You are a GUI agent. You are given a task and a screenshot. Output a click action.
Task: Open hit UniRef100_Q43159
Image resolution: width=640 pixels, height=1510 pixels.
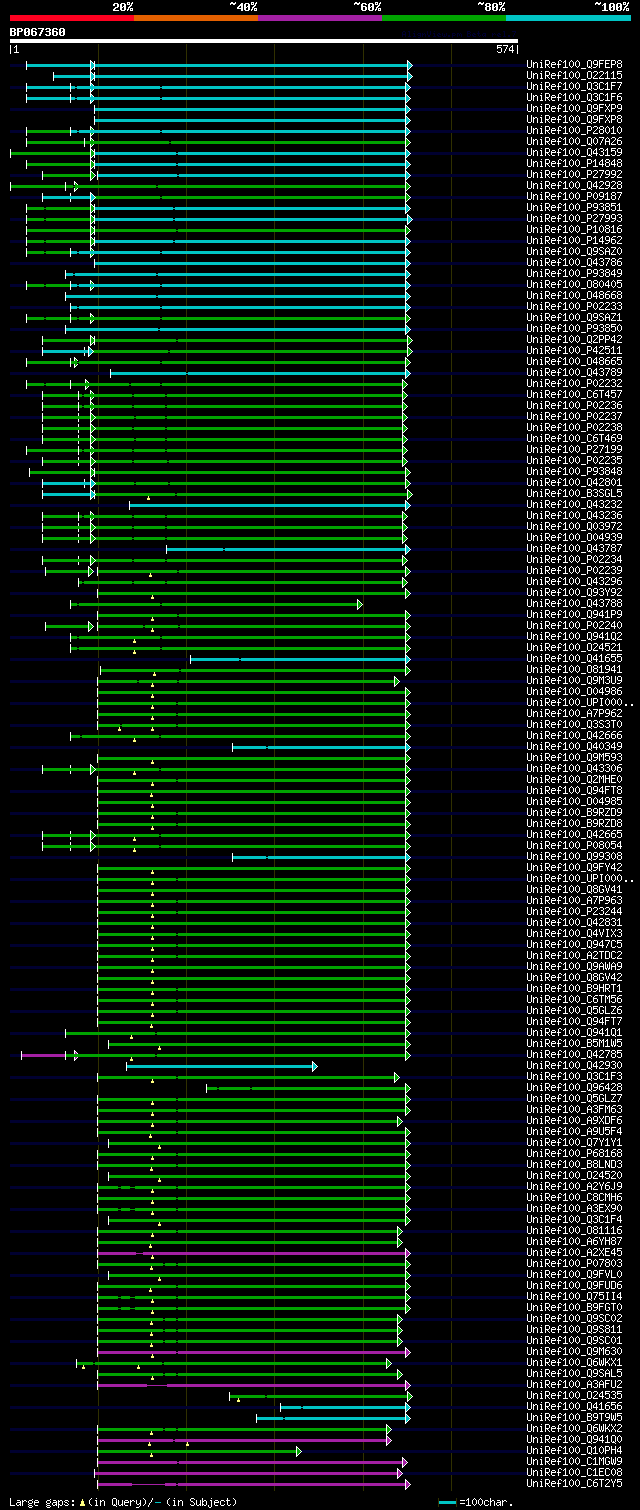click(573, 153)
